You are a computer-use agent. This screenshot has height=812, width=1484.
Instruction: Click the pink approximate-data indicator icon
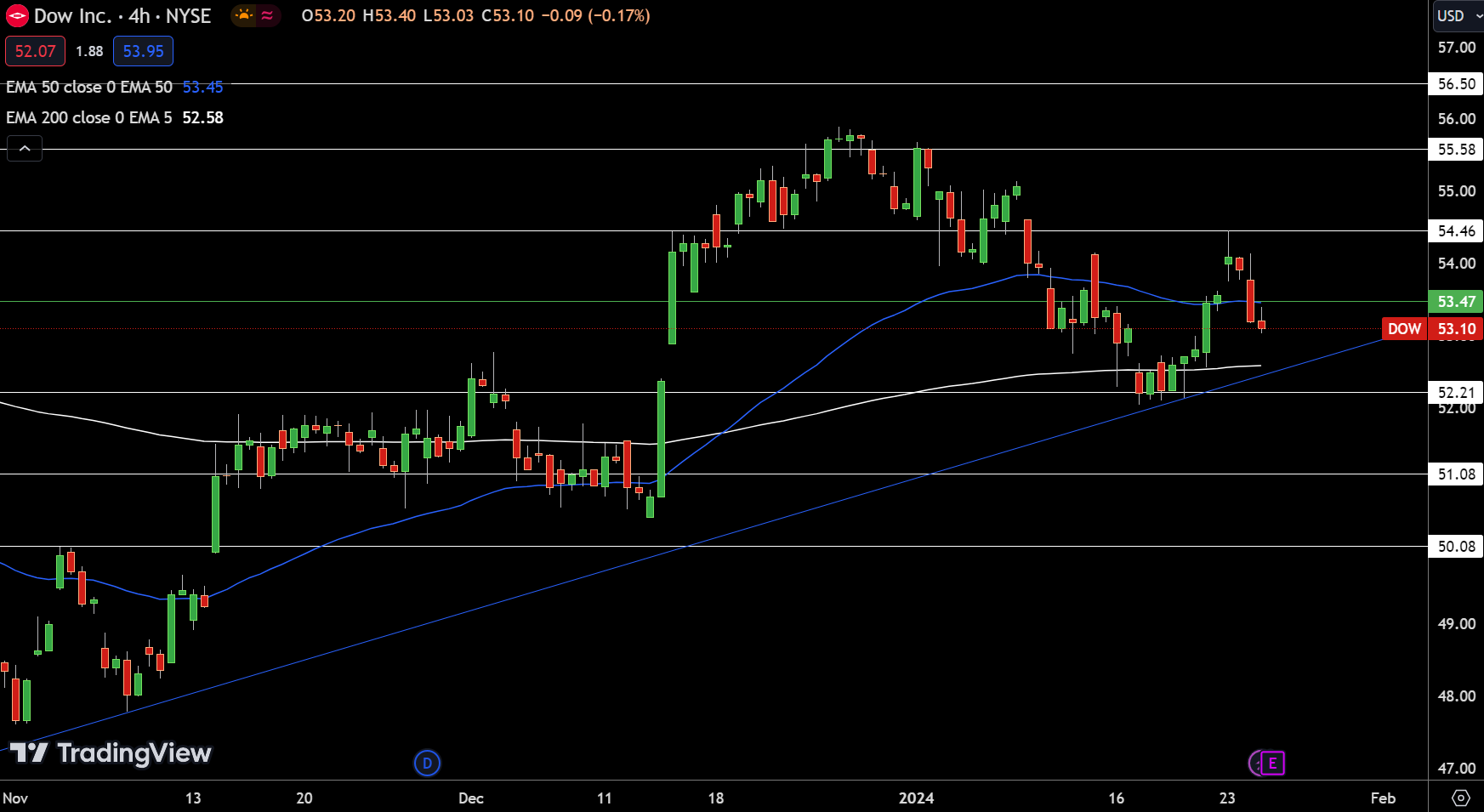(267, 15)
